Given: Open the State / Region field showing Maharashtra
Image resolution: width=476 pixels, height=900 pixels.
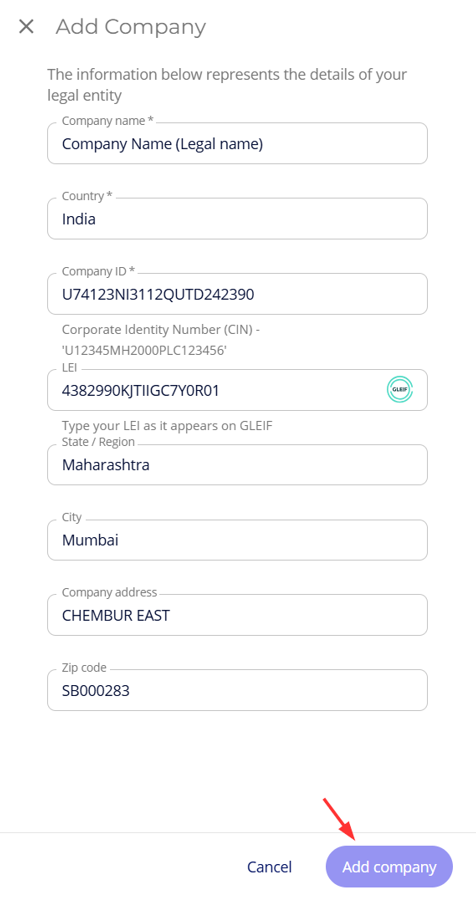Looking at the screenshot, I should point(237,464).
